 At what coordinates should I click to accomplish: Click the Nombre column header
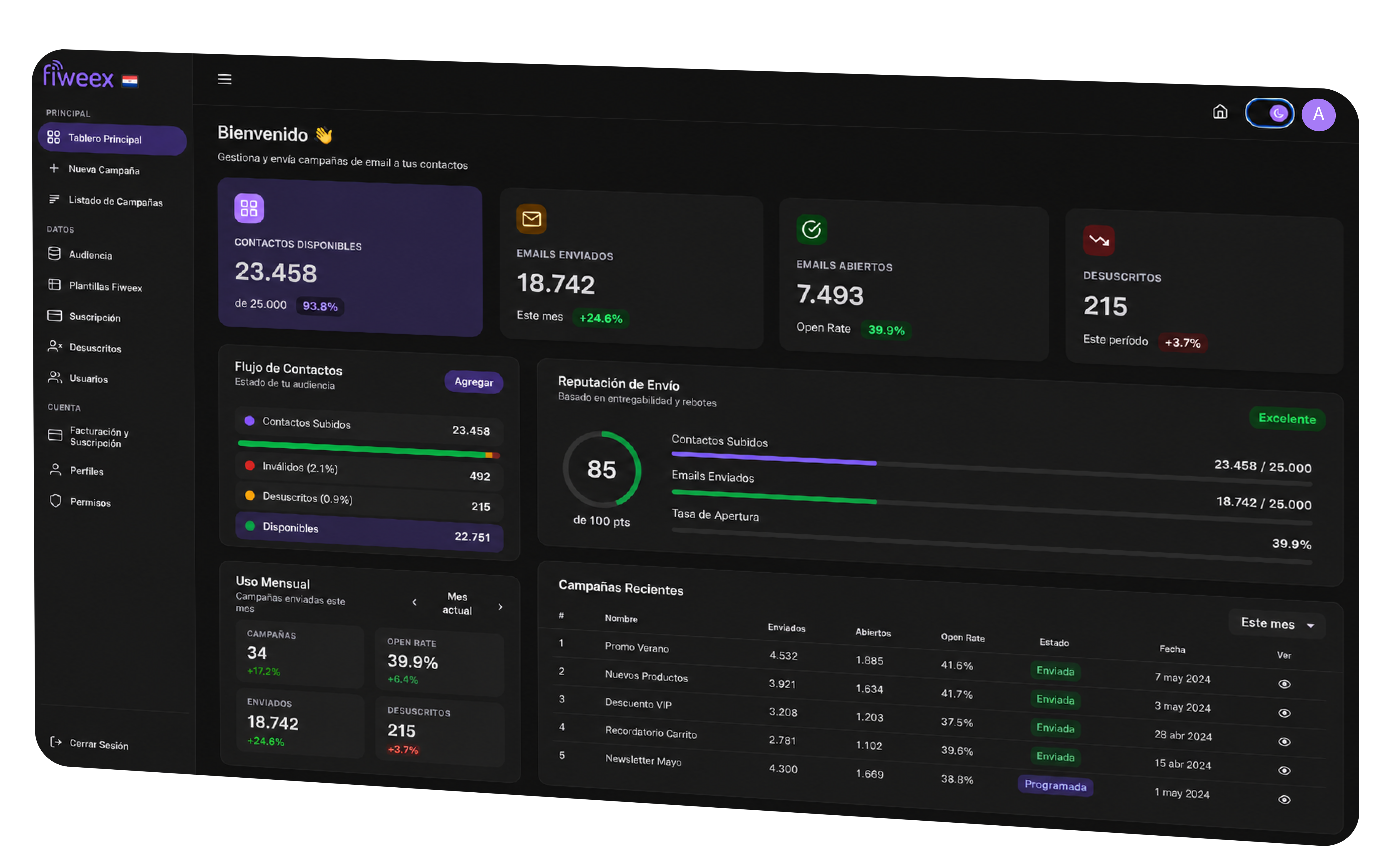click(621, 619)
